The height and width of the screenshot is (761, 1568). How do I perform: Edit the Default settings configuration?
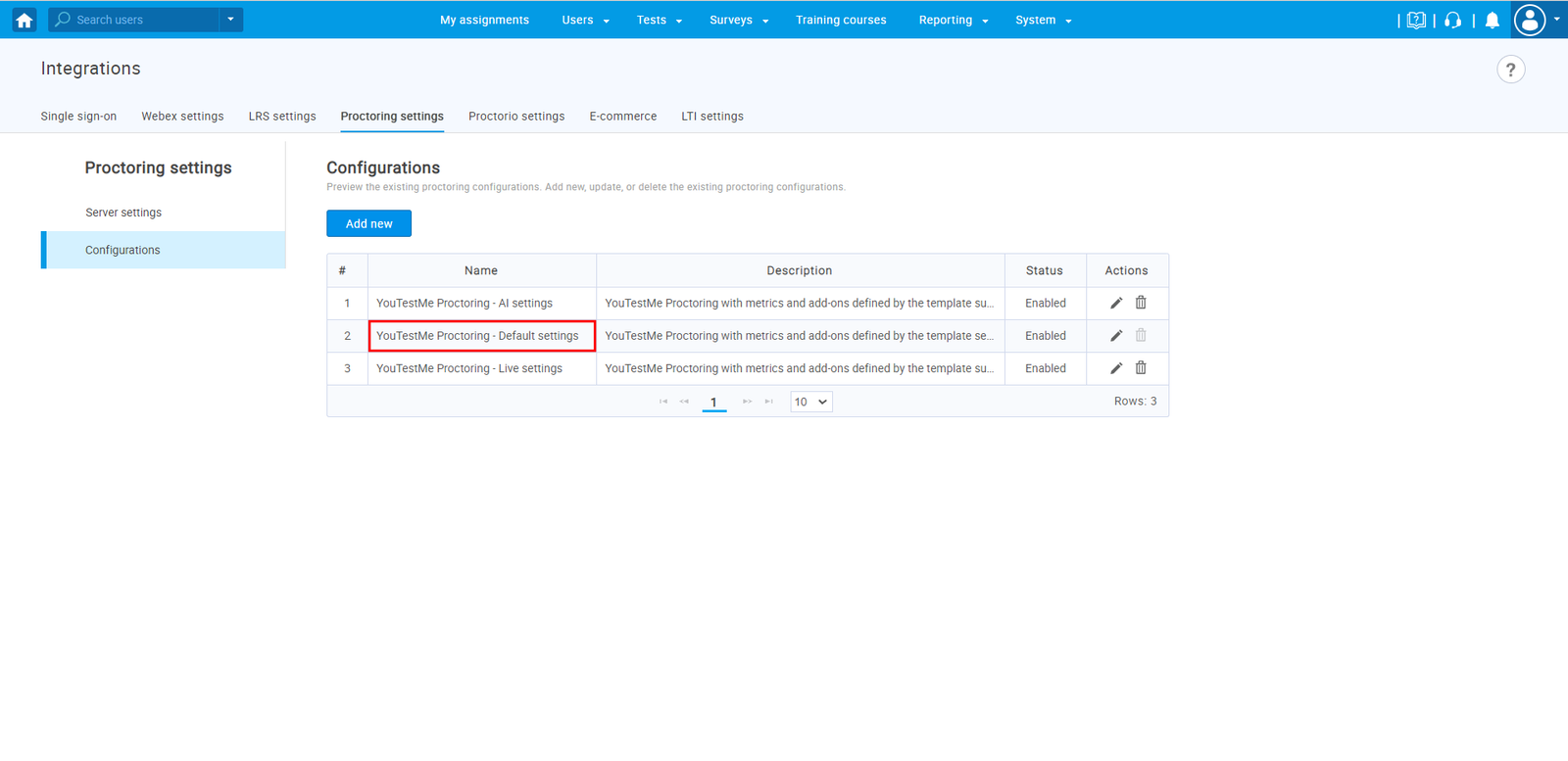[1115, 336]
